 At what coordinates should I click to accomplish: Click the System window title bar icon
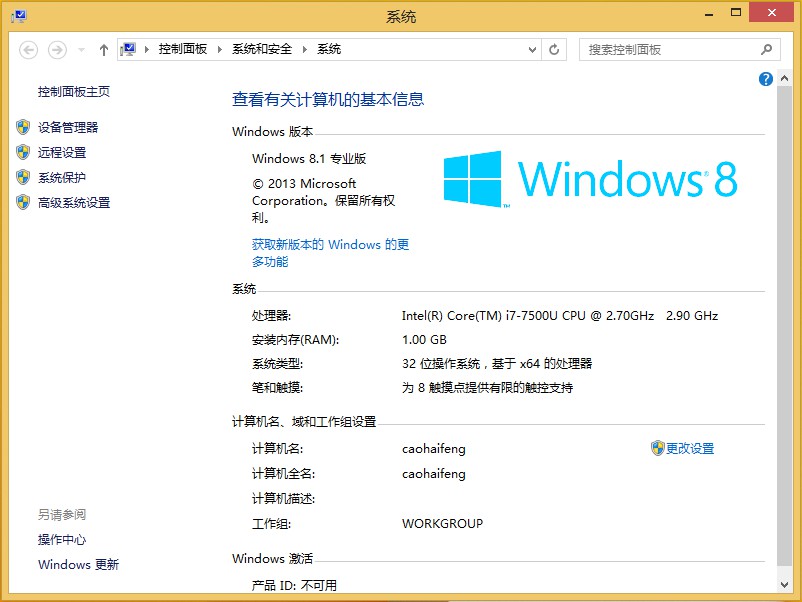click(19, 16)
